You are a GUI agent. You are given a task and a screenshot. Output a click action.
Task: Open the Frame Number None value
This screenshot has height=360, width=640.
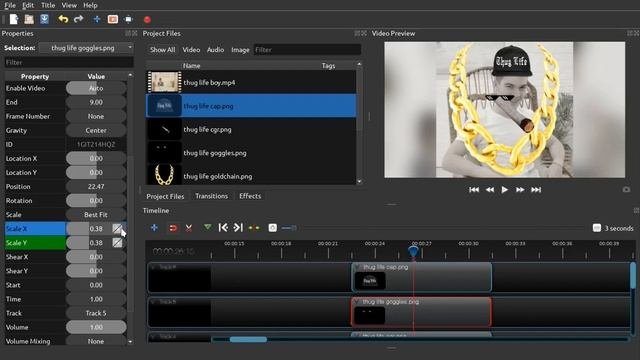click(96, 116)
